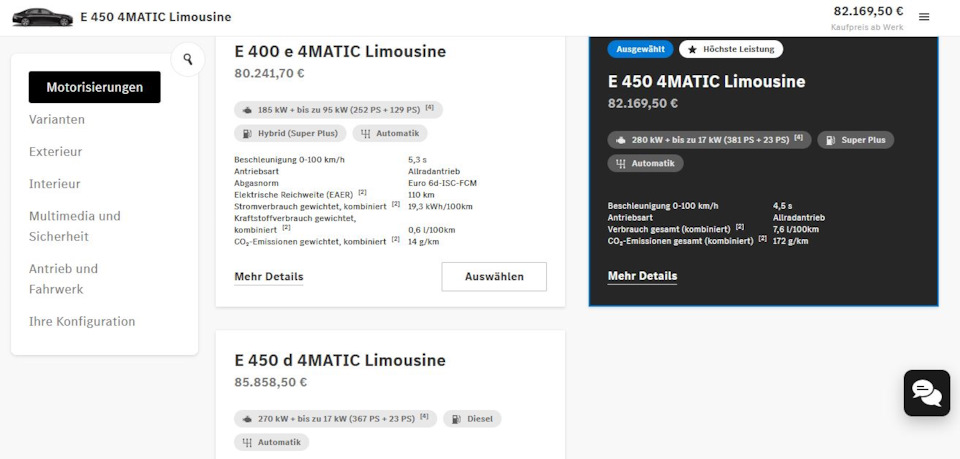
Task: Click the car thumbnail in header
Action: coord(42,17)
